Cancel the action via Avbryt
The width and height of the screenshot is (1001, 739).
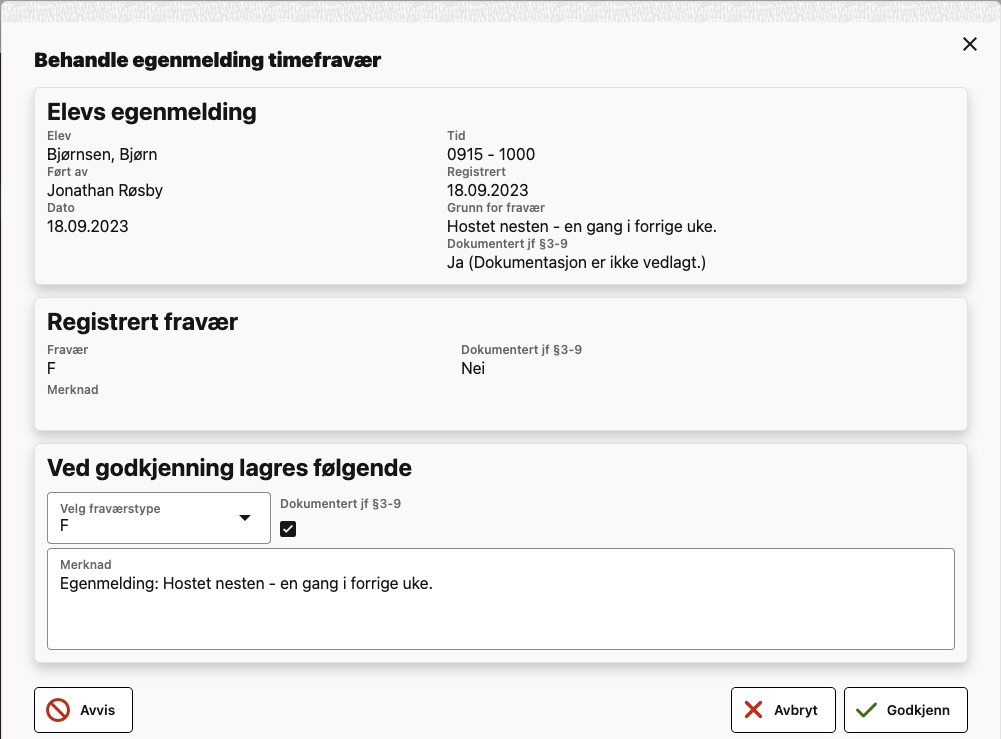pyautogui.click(x=783, y=709)
